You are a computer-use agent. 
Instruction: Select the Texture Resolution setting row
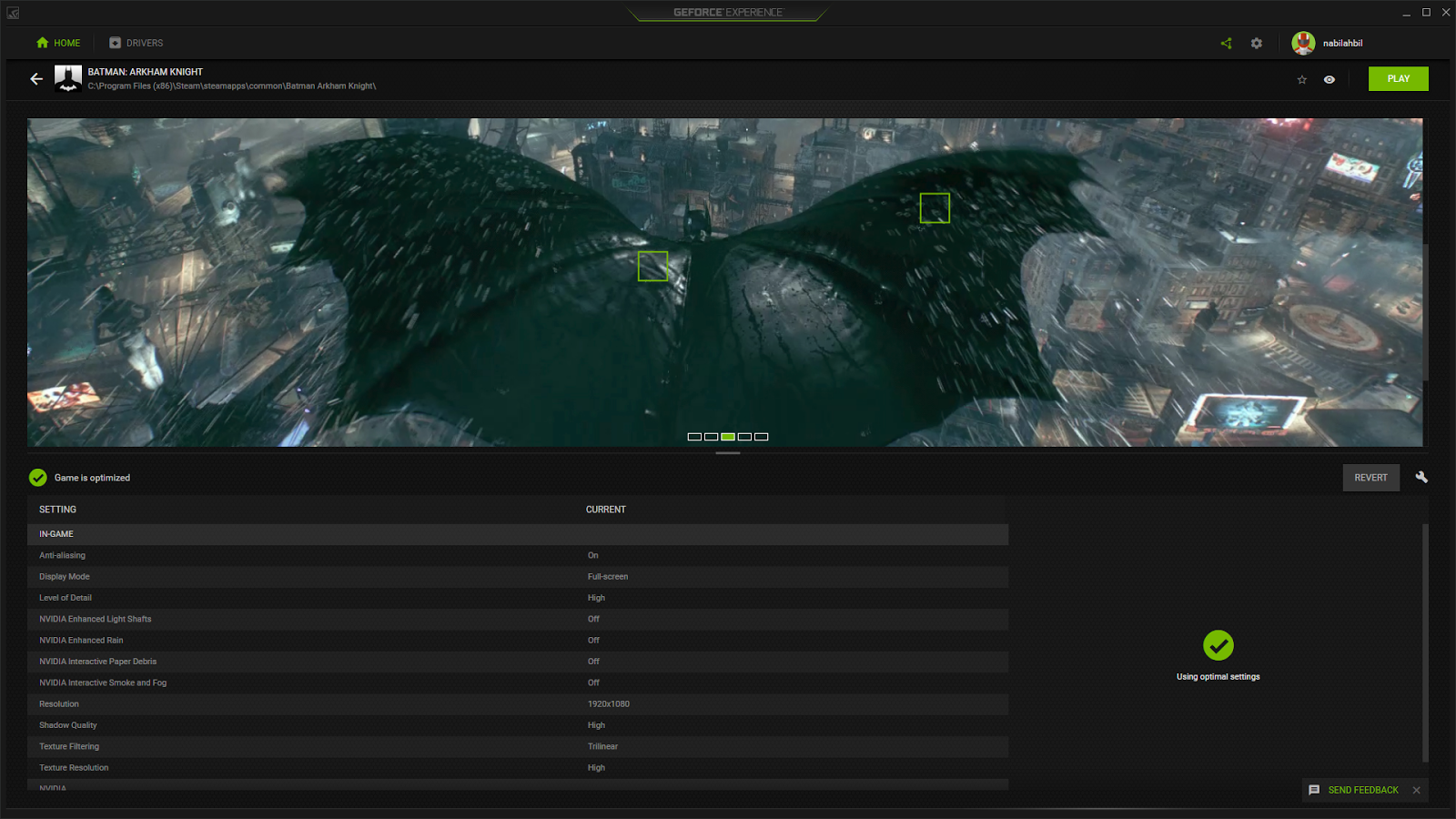[x=518, y=768]
